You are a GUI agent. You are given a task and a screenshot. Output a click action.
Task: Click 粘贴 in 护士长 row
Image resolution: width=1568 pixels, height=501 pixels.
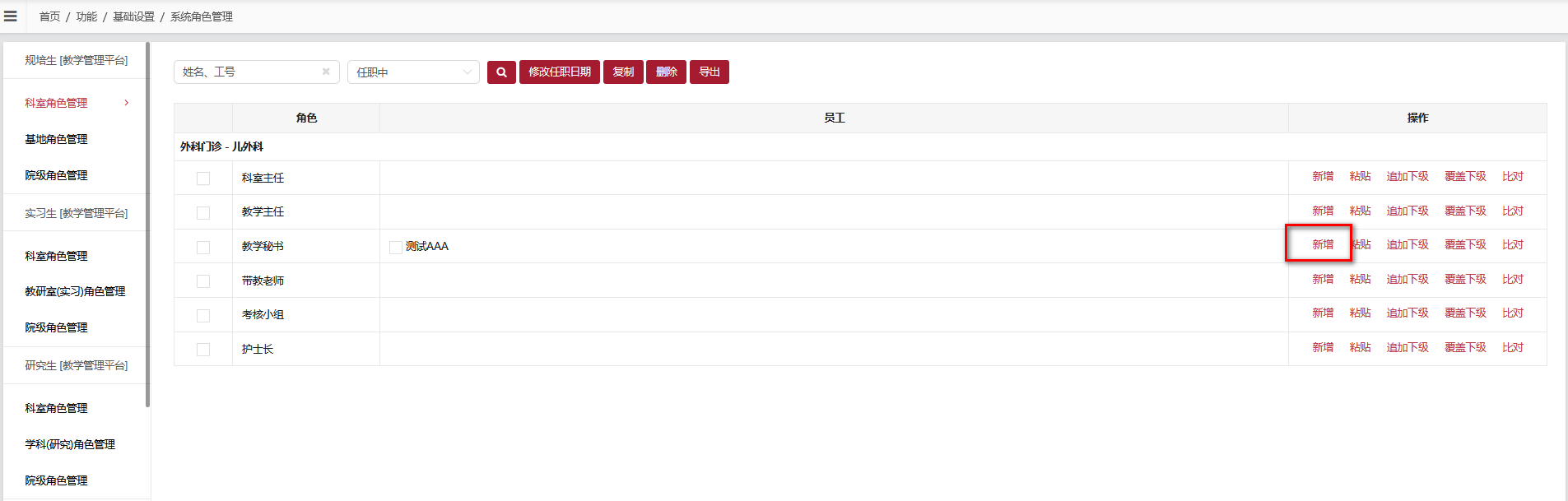click(x=1360, y=347)
